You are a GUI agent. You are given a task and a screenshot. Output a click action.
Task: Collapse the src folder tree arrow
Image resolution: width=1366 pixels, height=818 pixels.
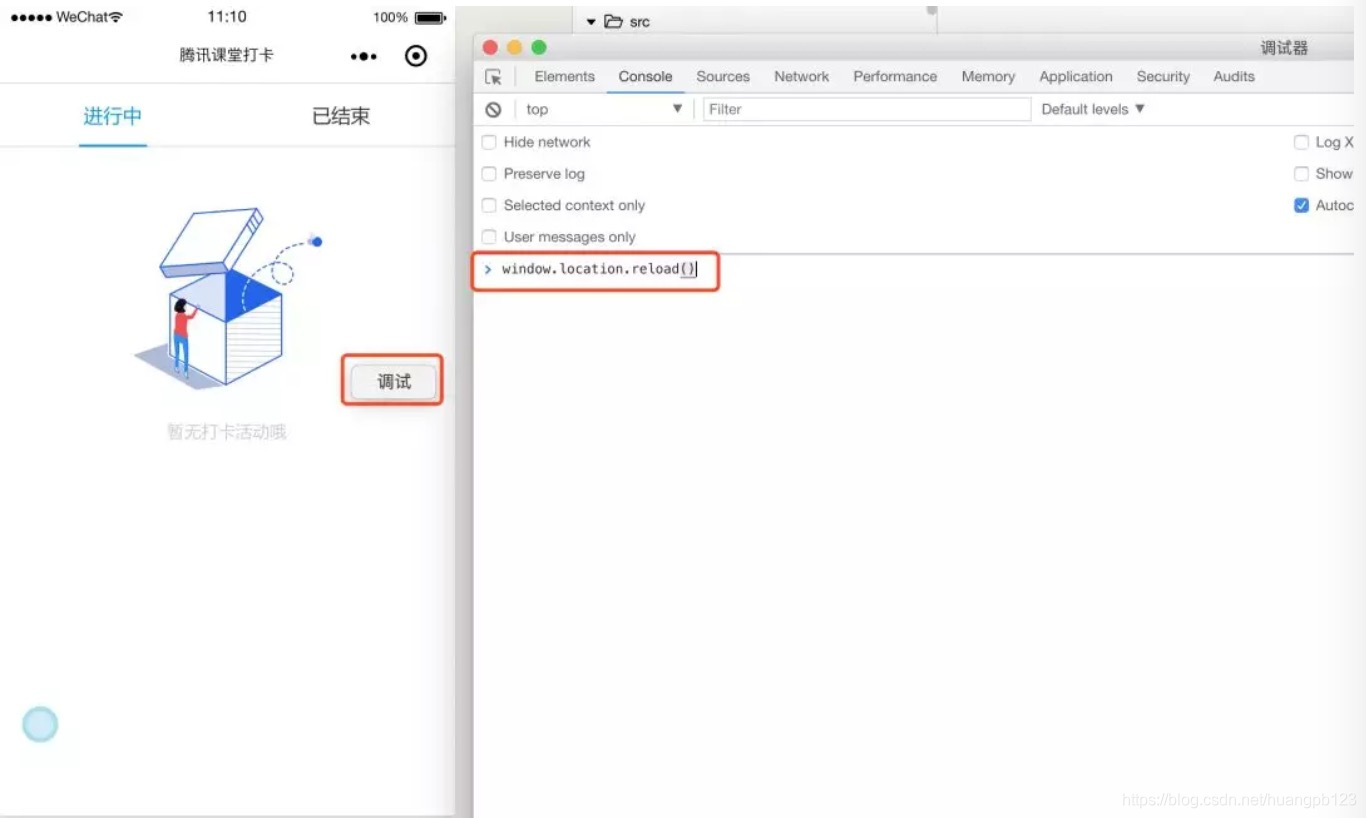[591, 21]
